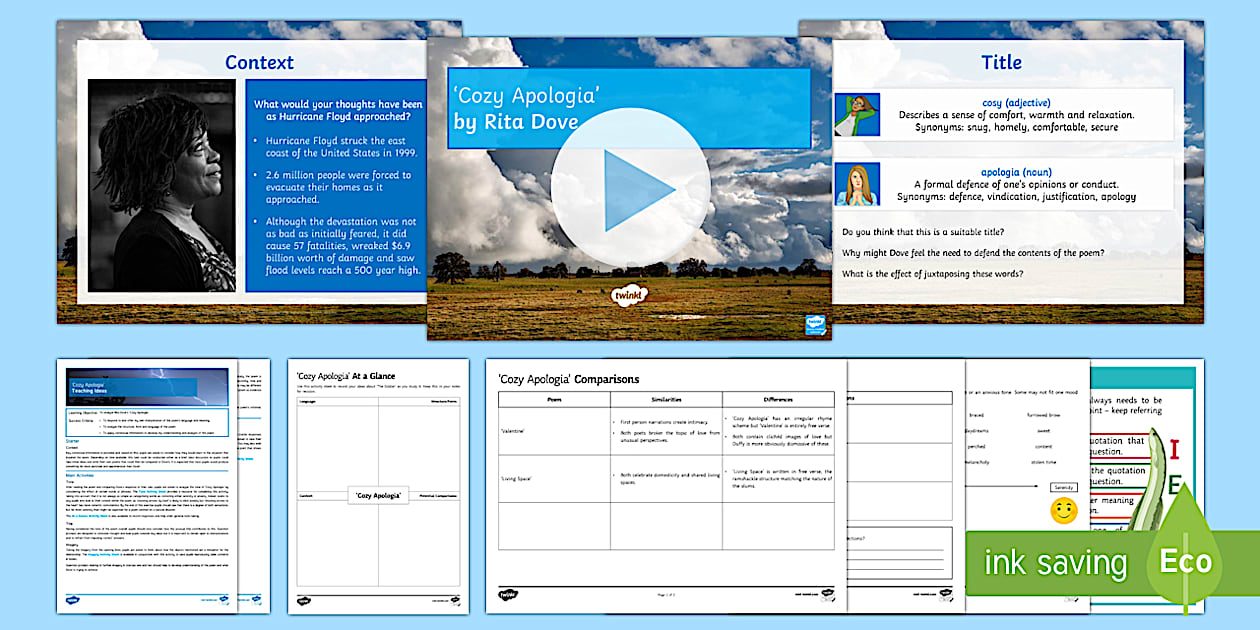
Task: Click the central 'Cozy Apologia' box on worksheet
Action: point(379,495)
